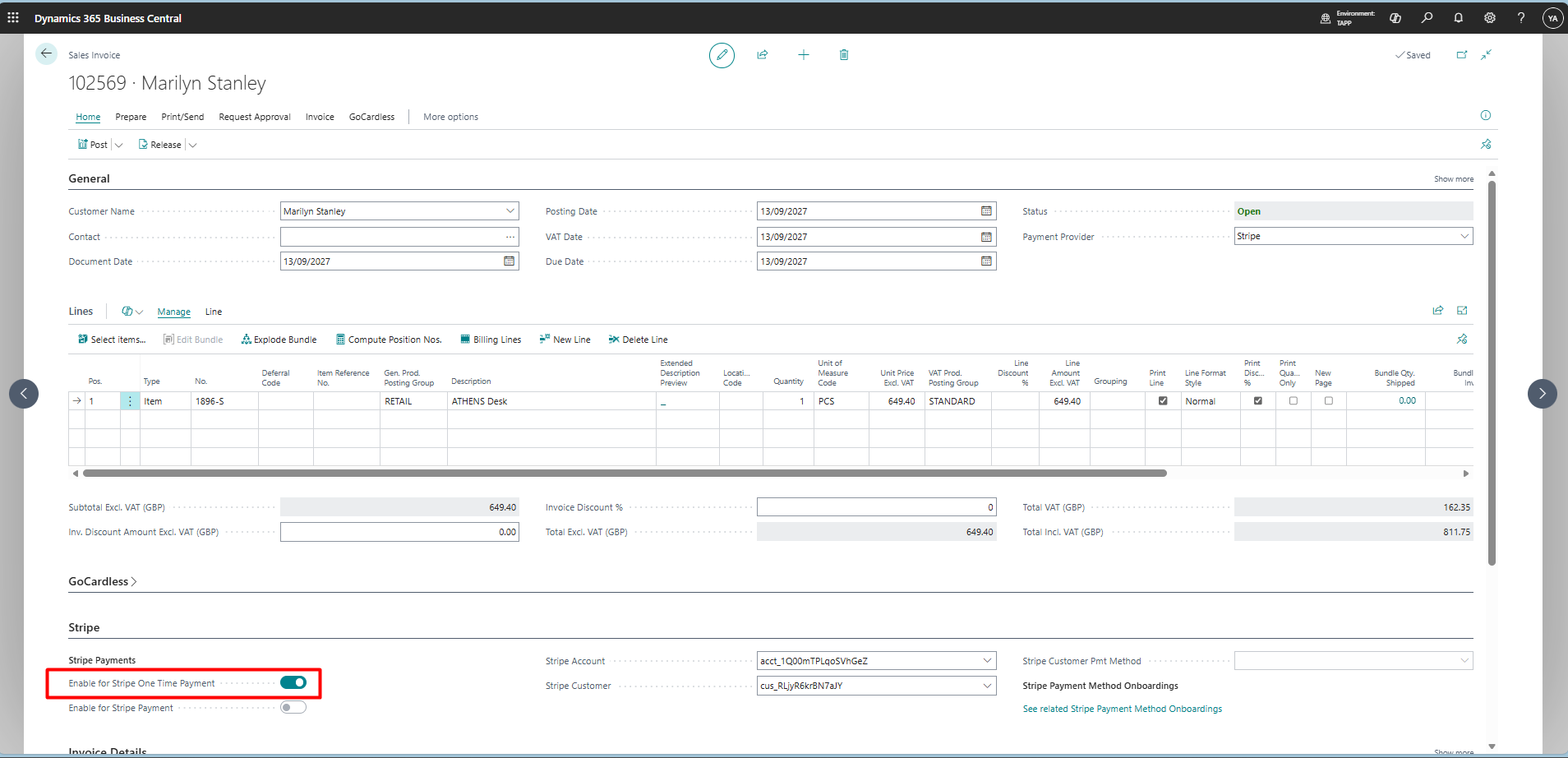1568x758 pixels.
Task: Check Print Quantity Only checkbox
Action: coord(1294,401)
